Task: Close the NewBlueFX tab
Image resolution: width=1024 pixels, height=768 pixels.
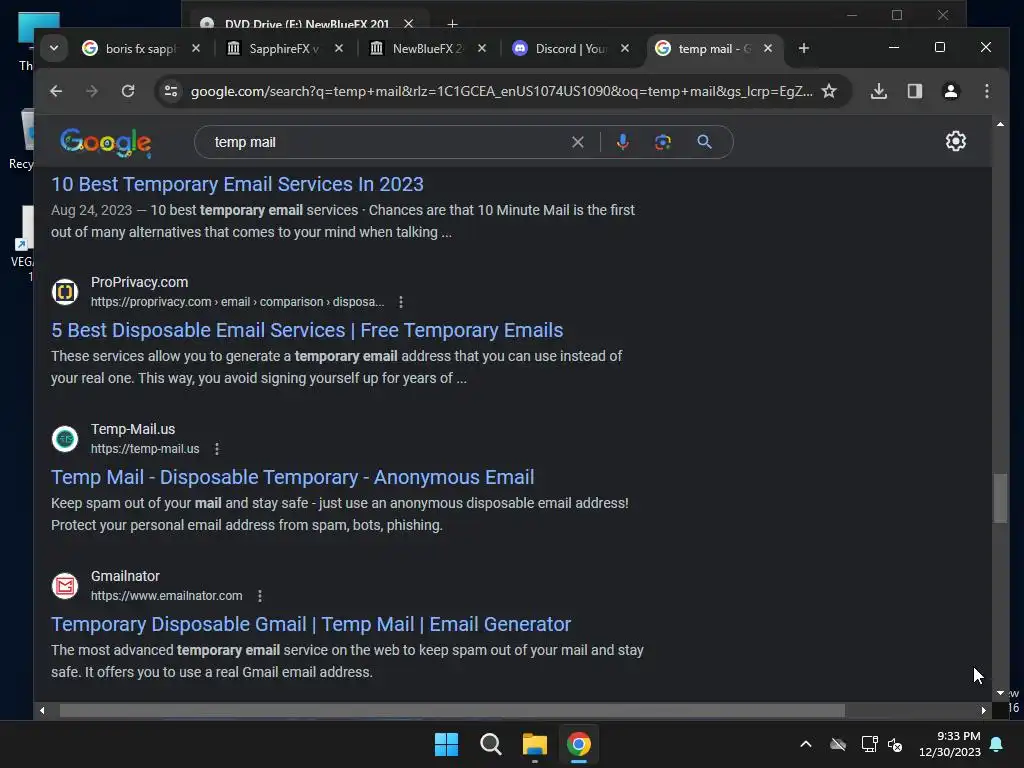Action: [482, 48]
